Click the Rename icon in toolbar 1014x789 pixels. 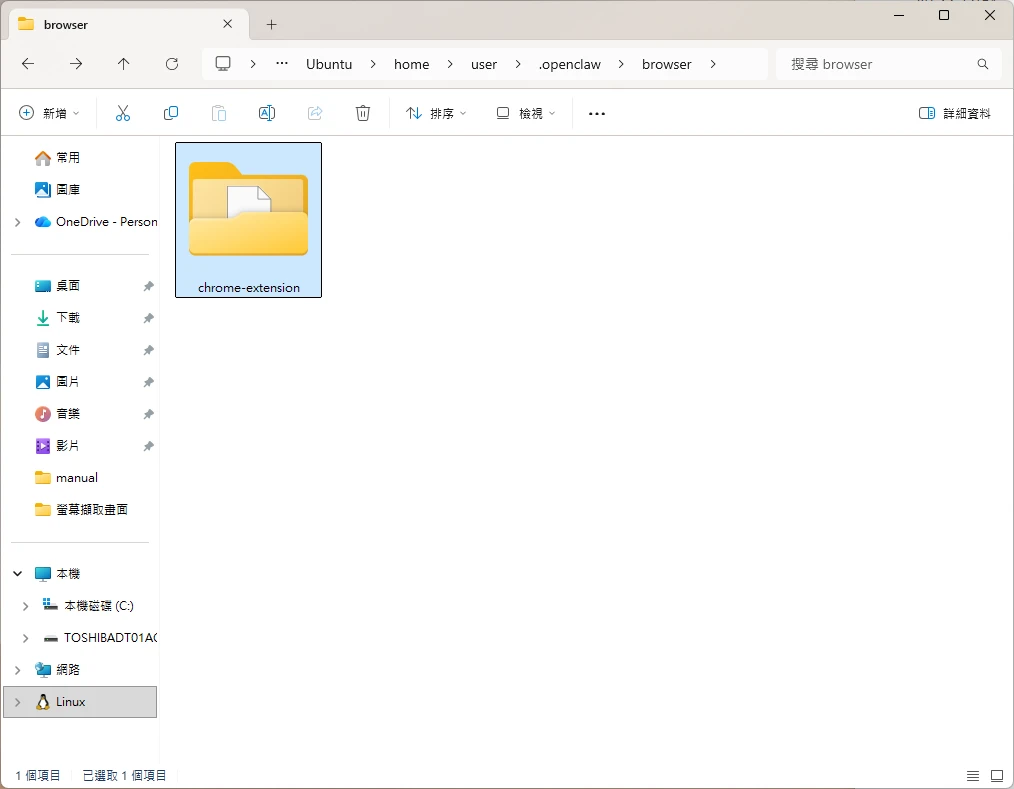tap(267, 114)
